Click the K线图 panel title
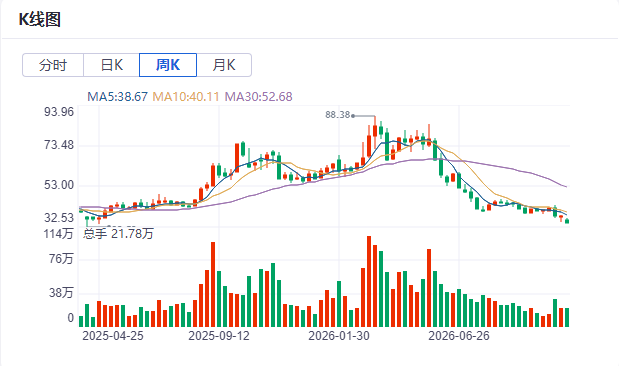Image resolution: width=619 pixels, height=366 pixels. 40,19
